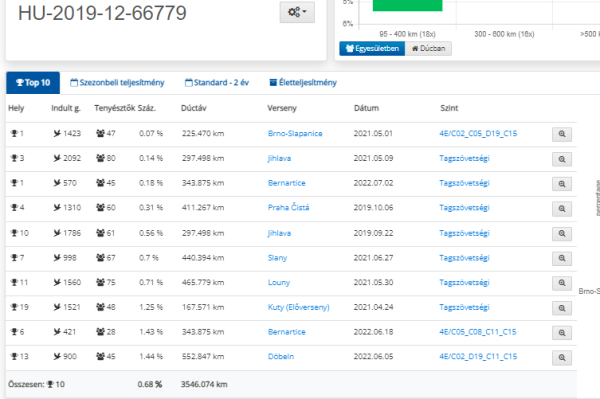Open Szezonbeli teljesítmény tab
This screenshot has width=600, height=399.
117,83
